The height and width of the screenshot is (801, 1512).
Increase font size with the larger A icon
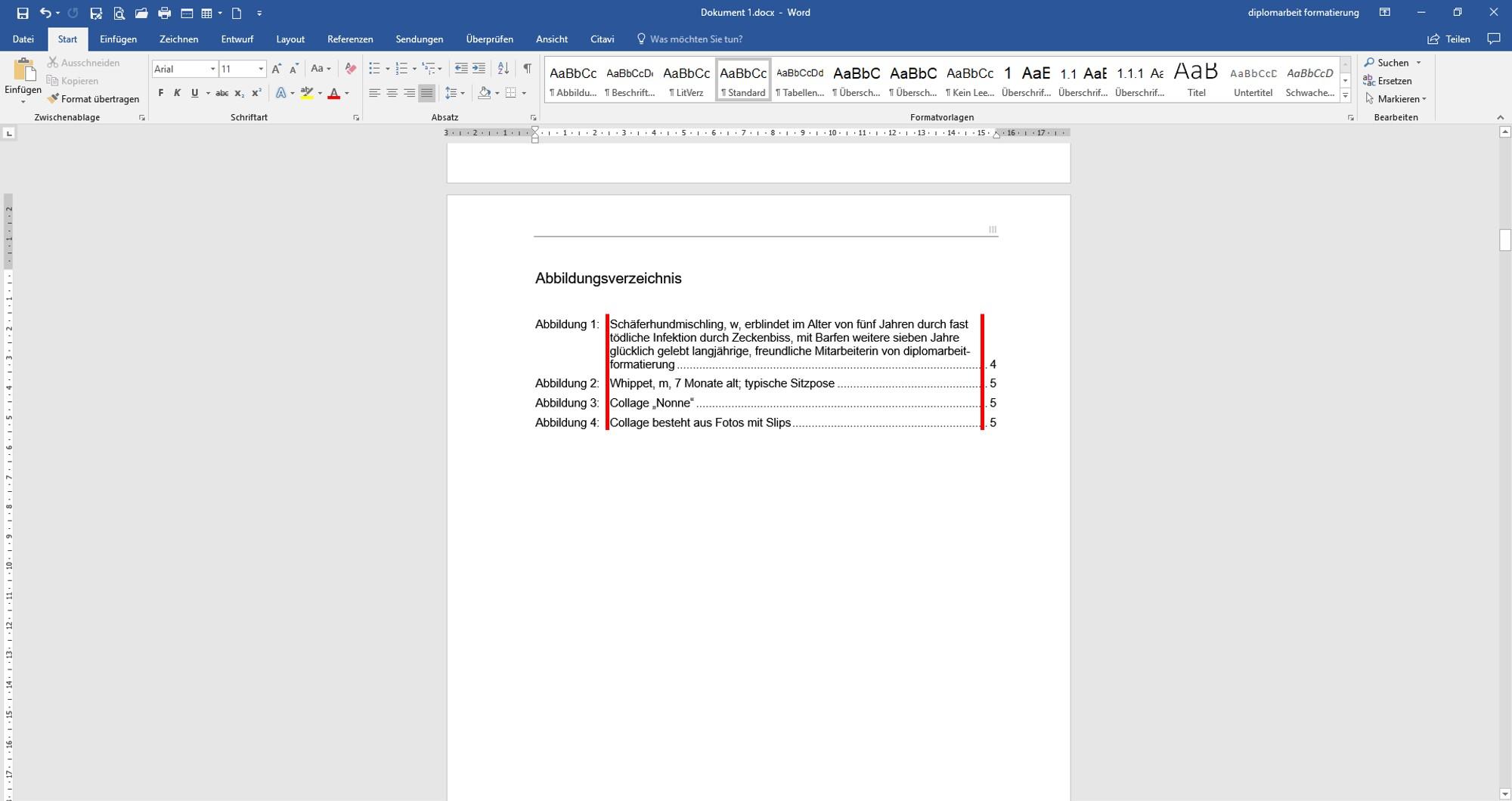click(277, 69)
